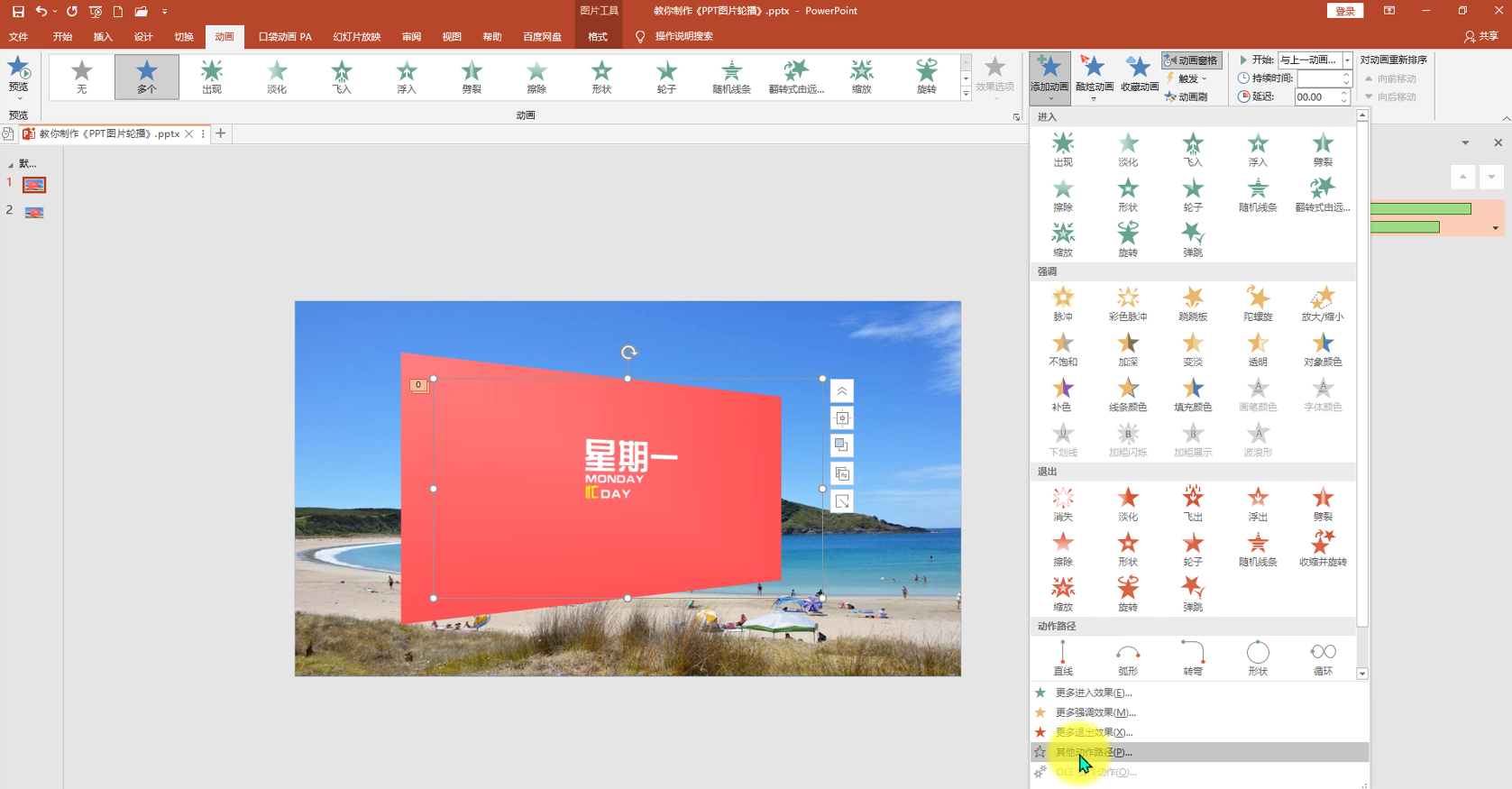Pick 跷跷板 emphasis effect

(1193, 304)
